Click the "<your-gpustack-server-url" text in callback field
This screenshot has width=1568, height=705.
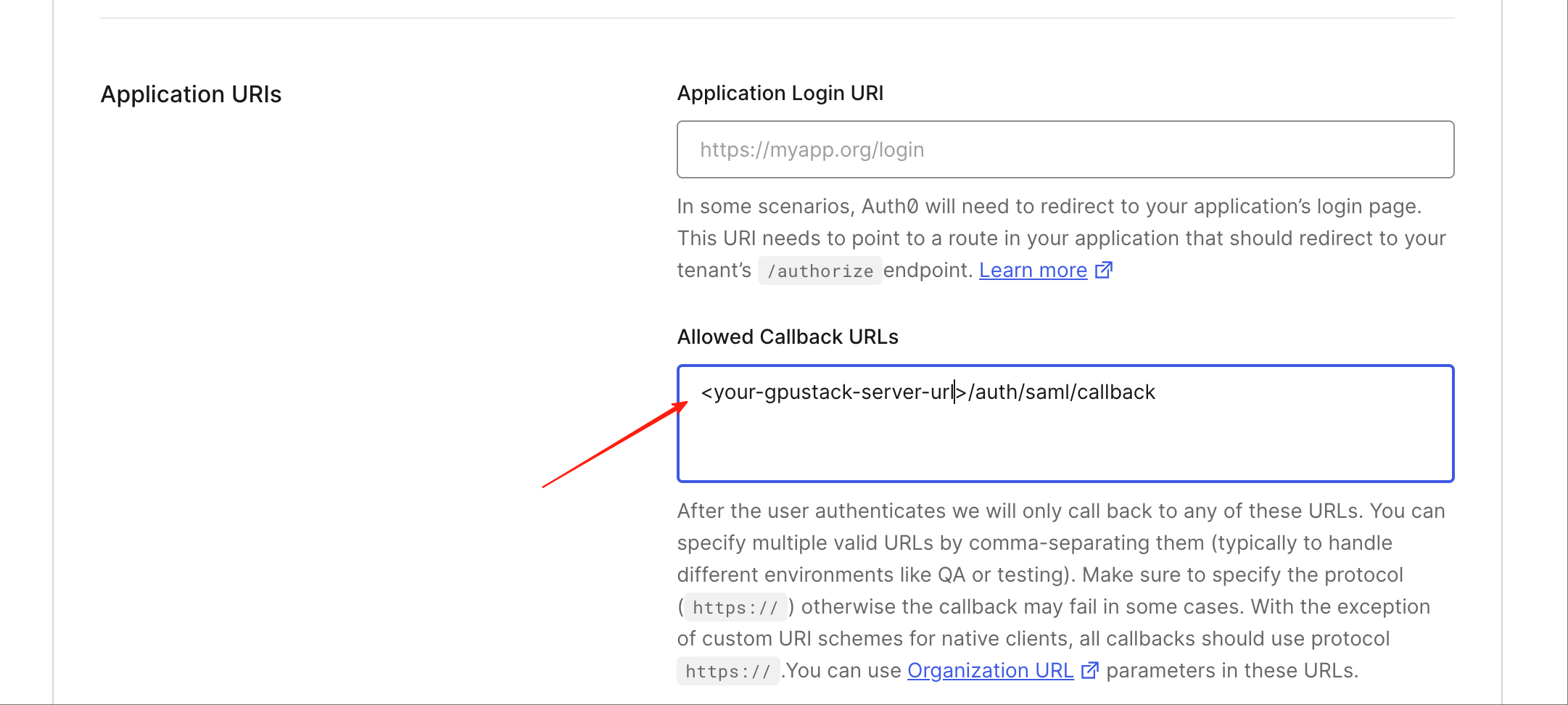pos(827,392)
